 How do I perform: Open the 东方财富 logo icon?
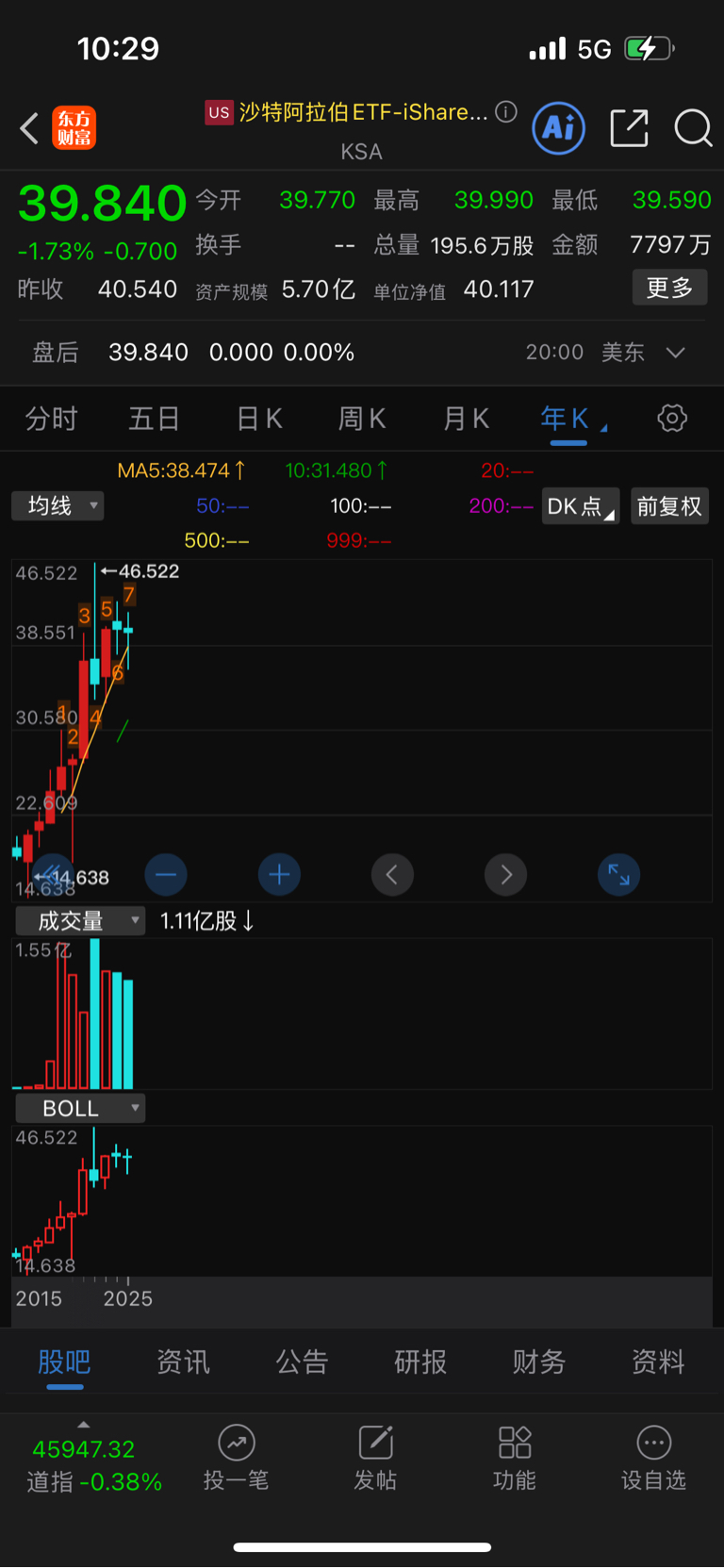(x=74, y=128)
